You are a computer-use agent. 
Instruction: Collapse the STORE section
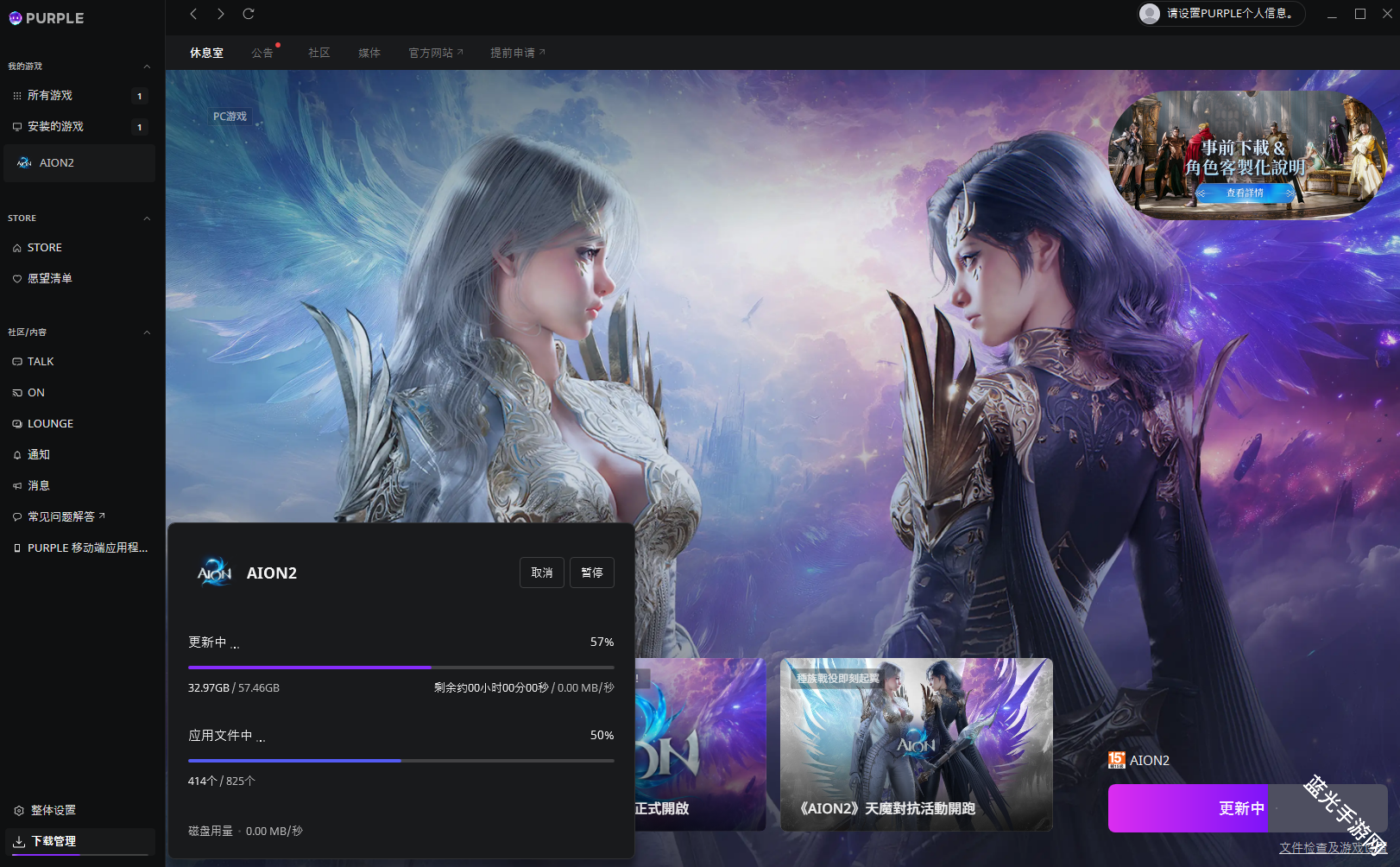[147, 218]
